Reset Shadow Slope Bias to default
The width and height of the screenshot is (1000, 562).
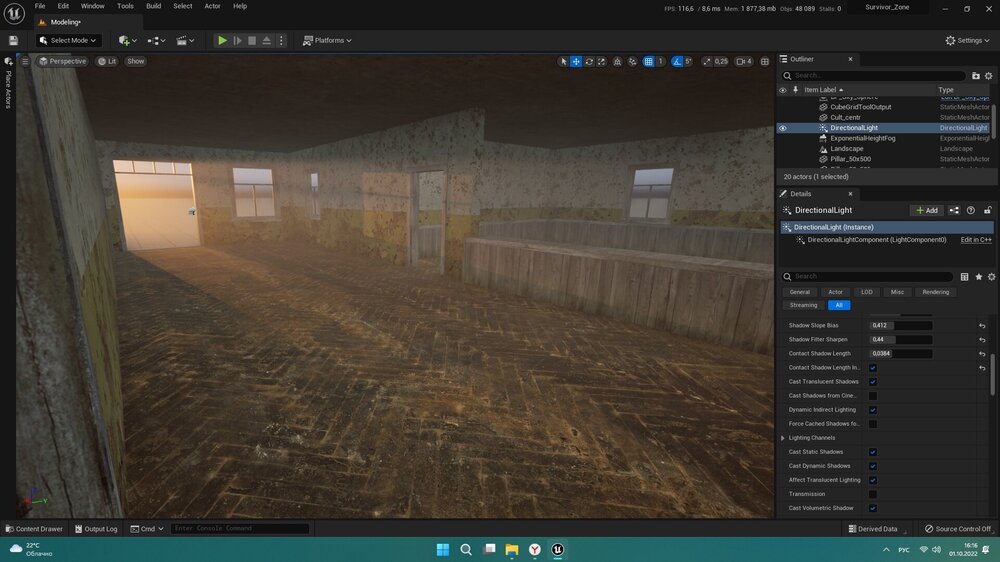coord(981,326)
